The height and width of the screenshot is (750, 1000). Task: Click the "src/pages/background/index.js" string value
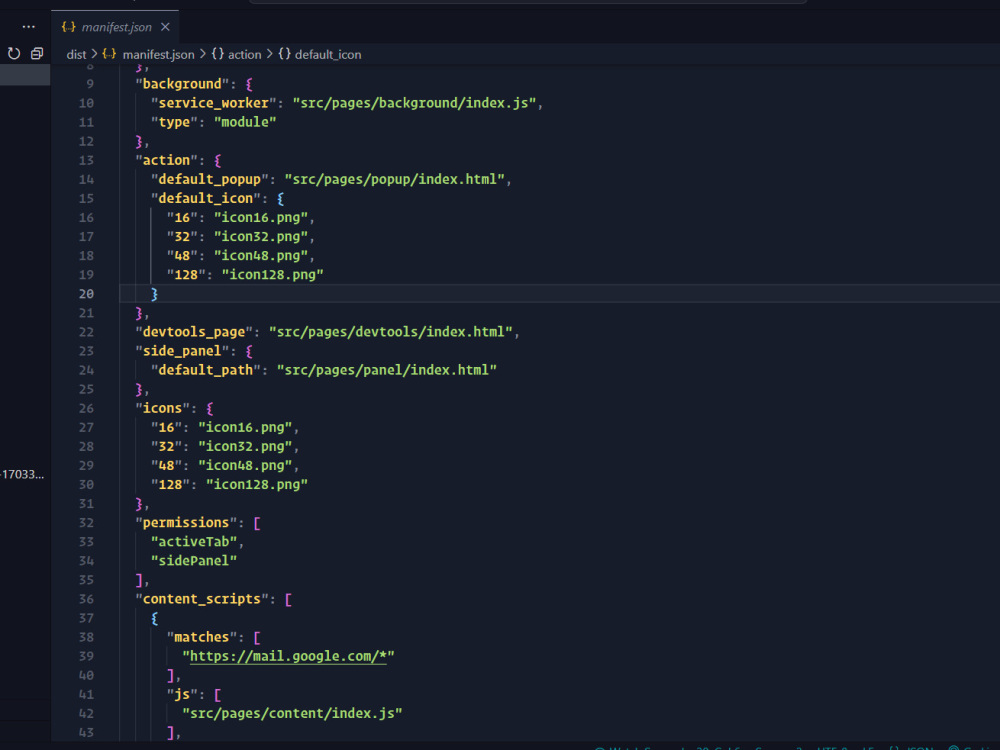[x=414, y=103]
